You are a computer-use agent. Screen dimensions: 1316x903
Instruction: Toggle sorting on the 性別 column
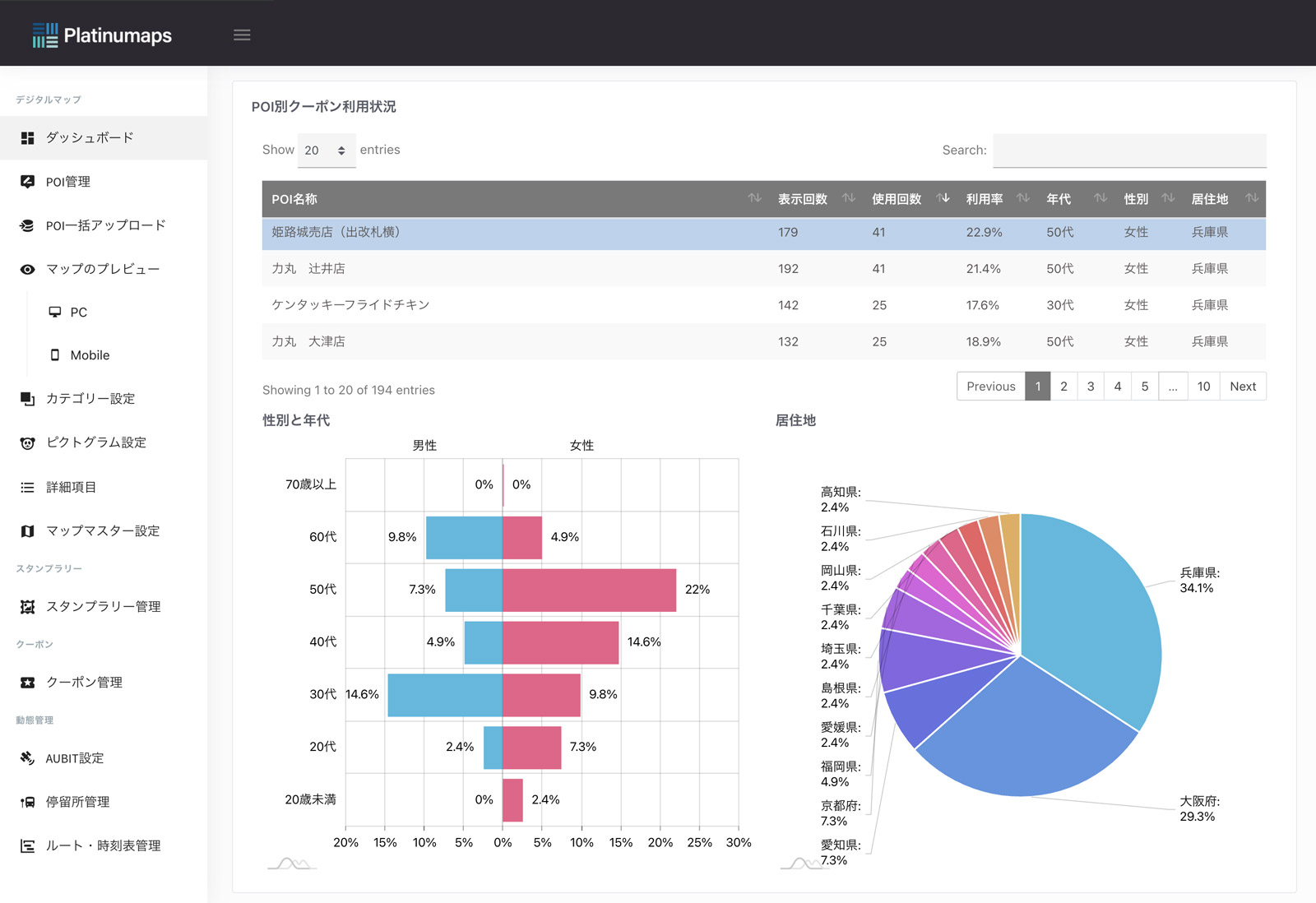(x=1167, y=198)
